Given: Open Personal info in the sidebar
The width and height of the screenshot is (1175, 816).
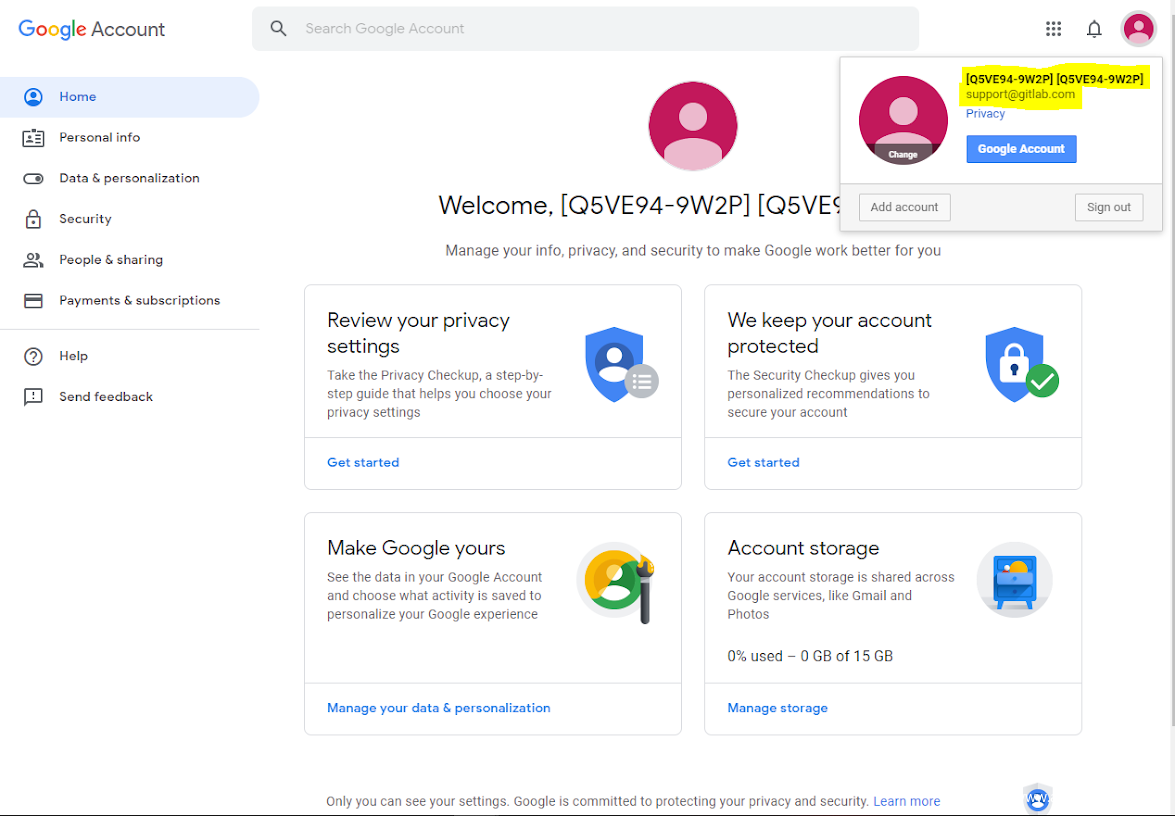Looking at the screenshot, I should point(99,138).
